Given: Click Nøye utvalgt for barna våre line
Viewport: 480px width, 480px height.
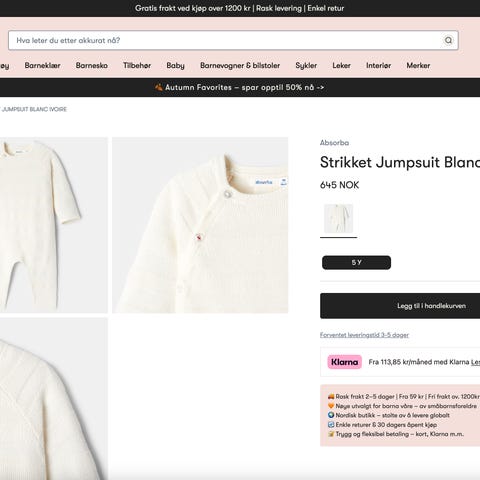Looking at the screenshot, I should pyautogui.click(x=402, y=406).
